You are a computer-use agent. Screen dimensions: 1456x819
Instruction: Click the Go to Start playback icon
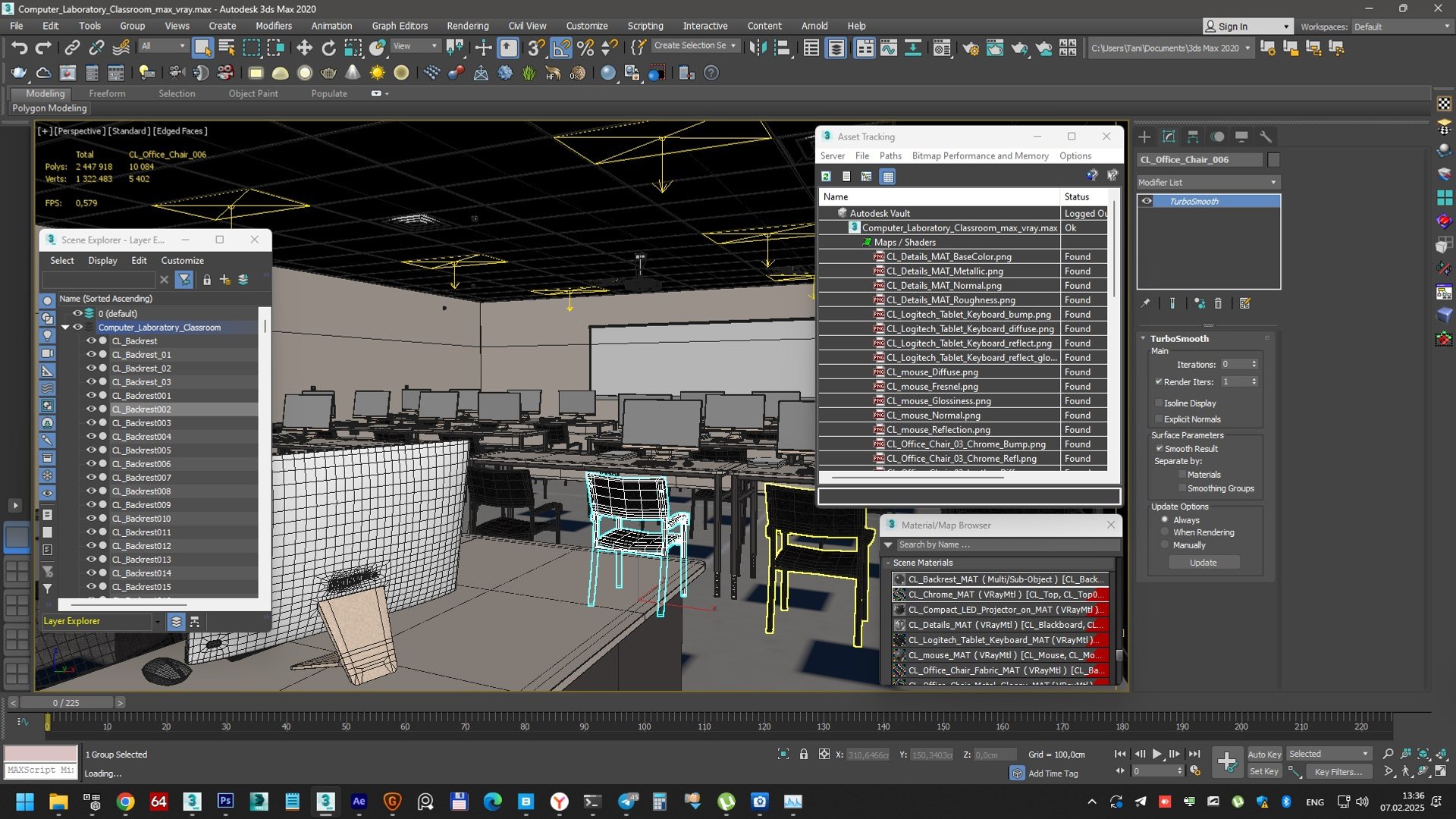[1120, 754]
